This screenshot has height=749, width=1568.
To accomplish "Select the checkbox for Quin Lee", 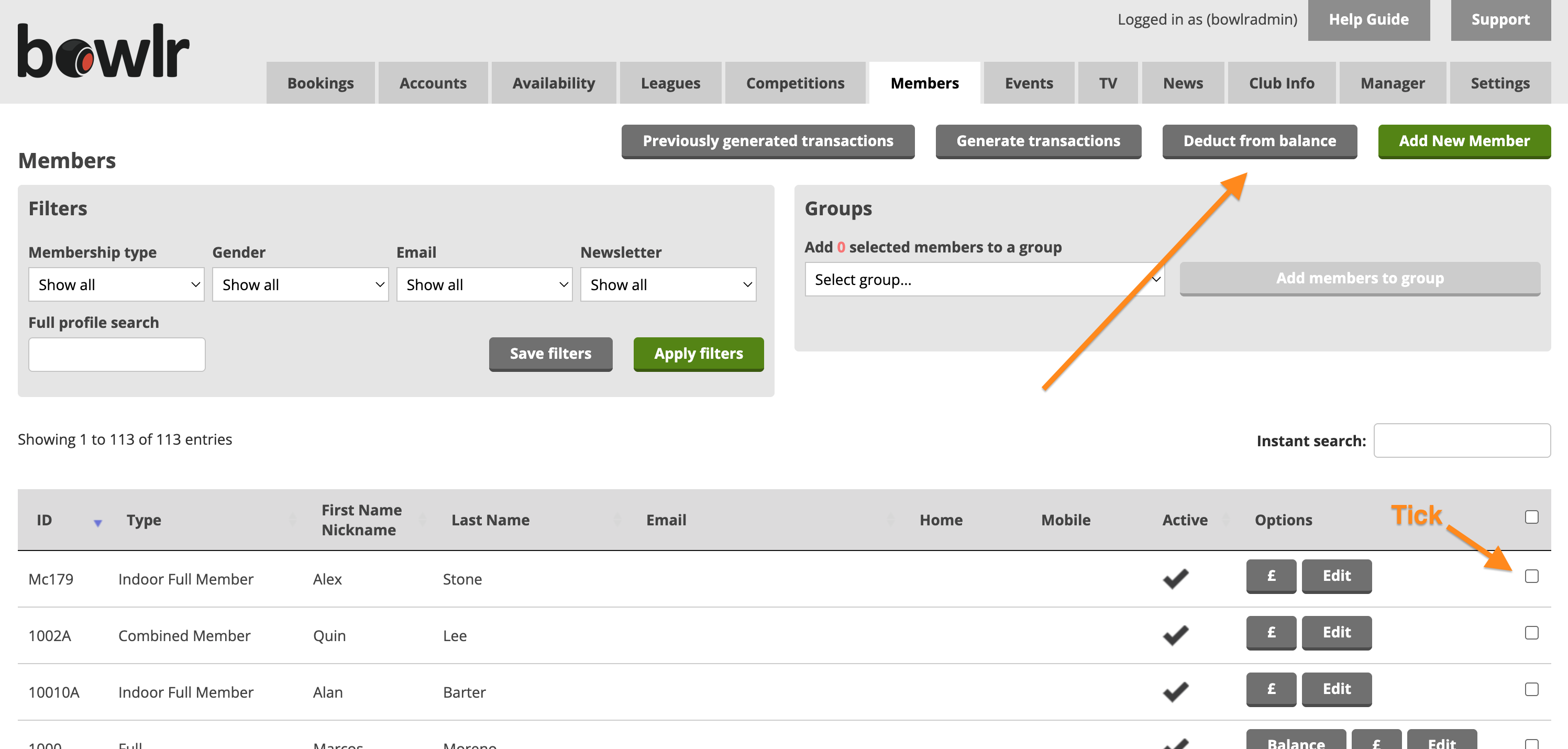I will coord(1531,633).
